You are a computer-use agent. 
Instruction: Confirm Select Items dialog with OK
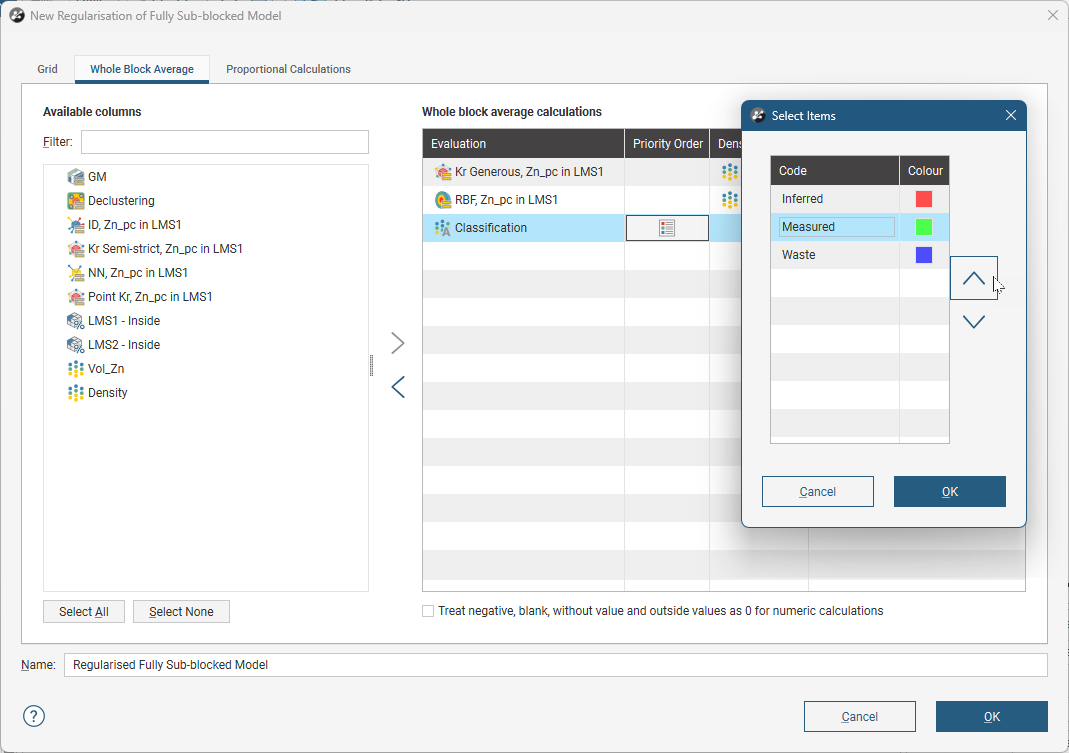[x=949, y=491]
